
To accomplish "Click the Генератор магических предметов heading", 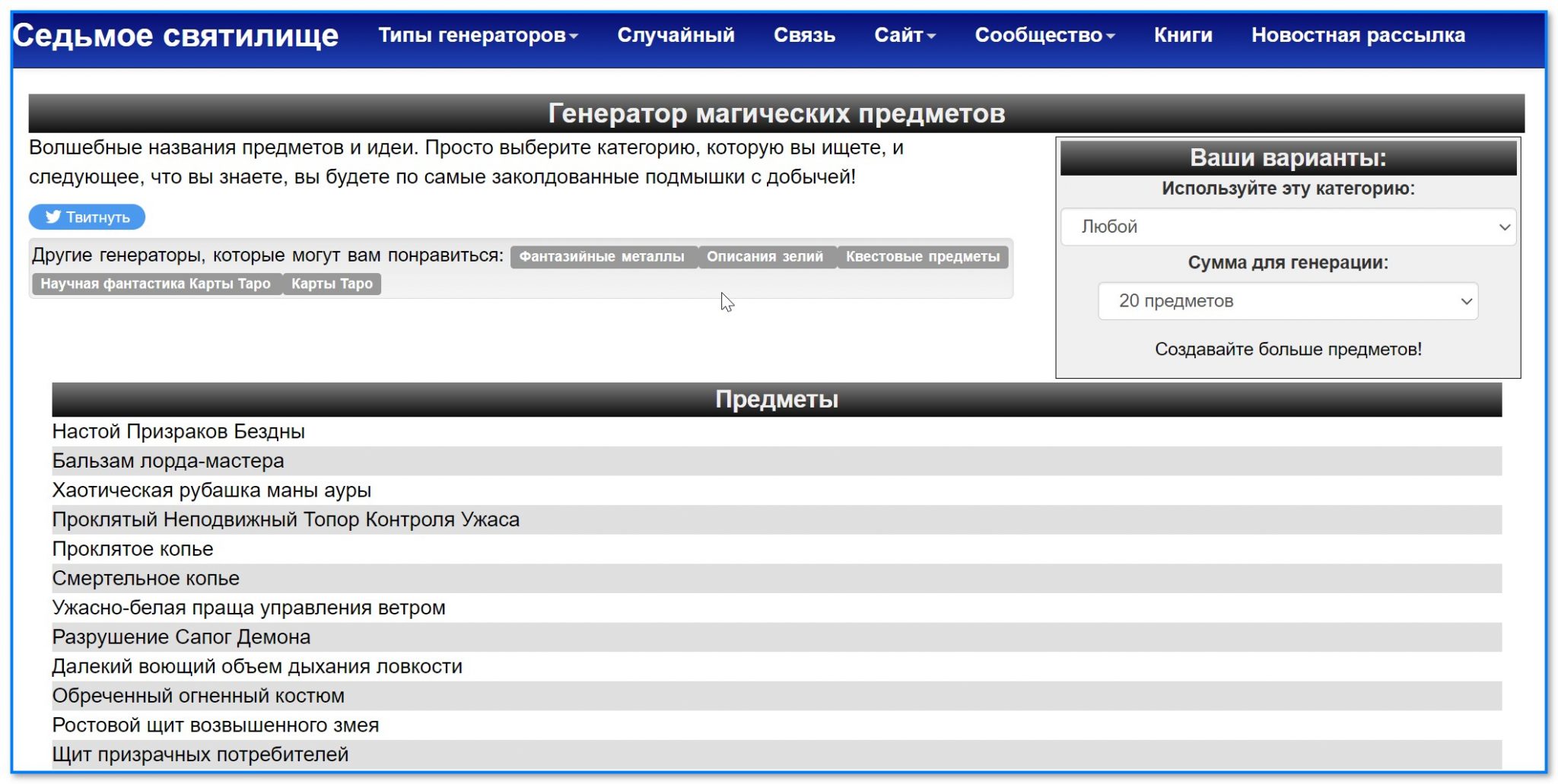I will [777, 113].
